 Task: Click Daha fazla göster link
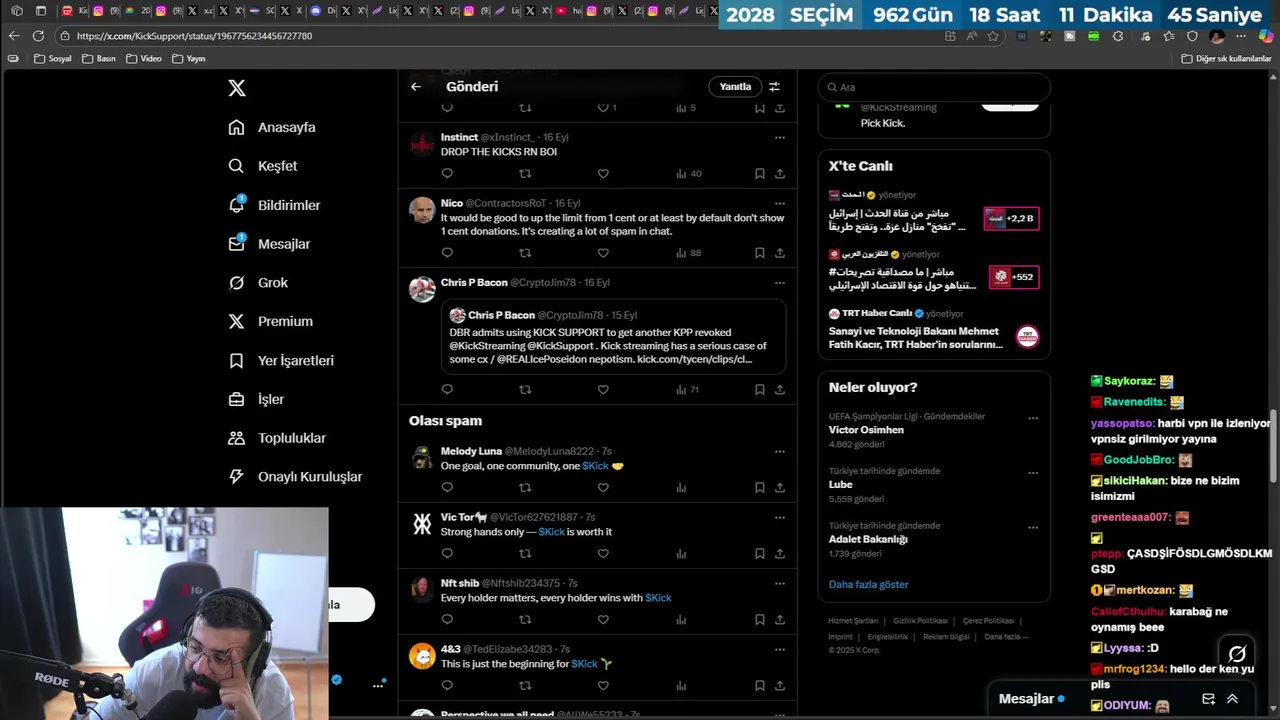tap(868, 585)
